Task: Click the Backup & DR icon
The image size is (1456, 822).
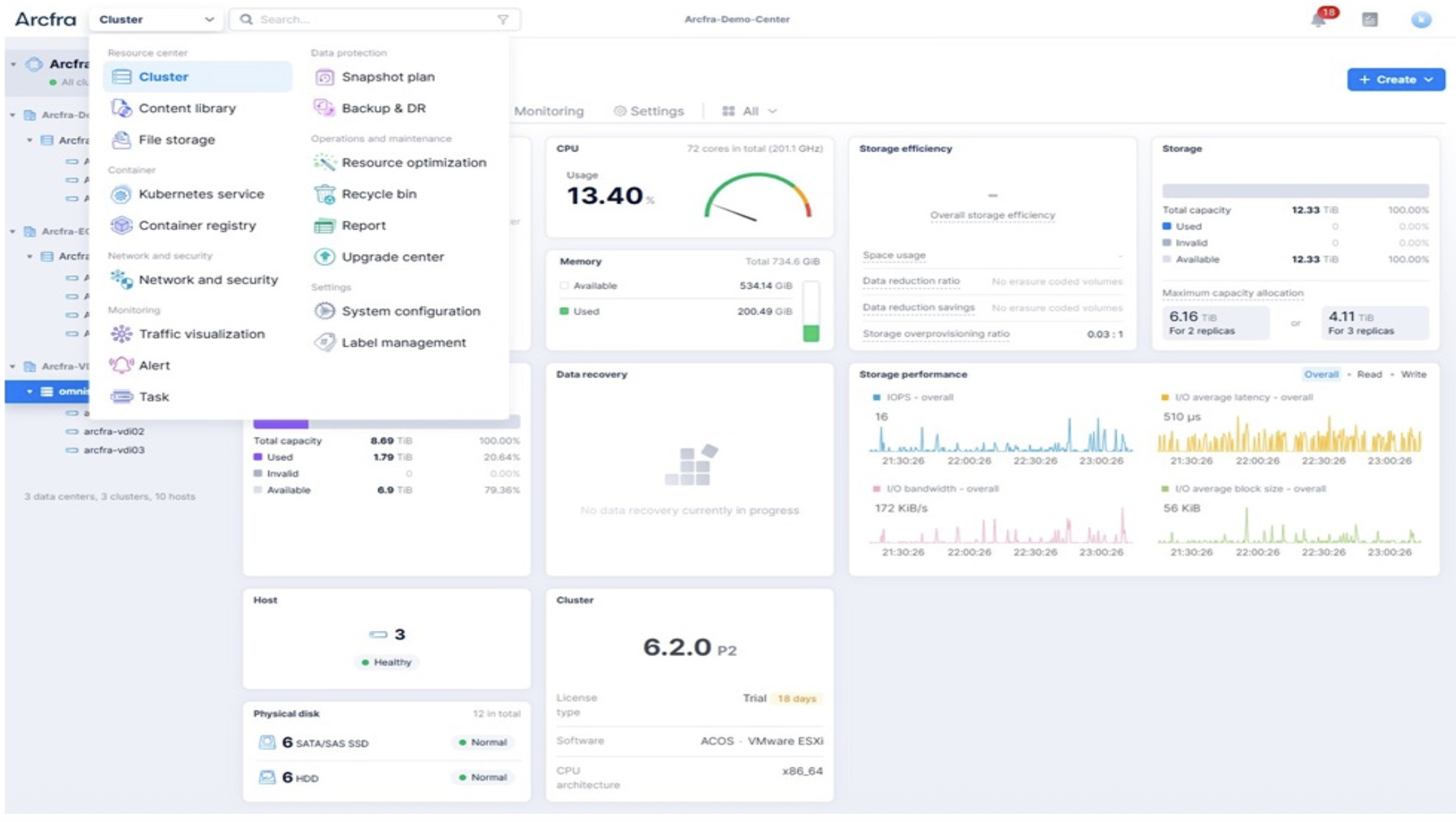Action: point(324,108)
